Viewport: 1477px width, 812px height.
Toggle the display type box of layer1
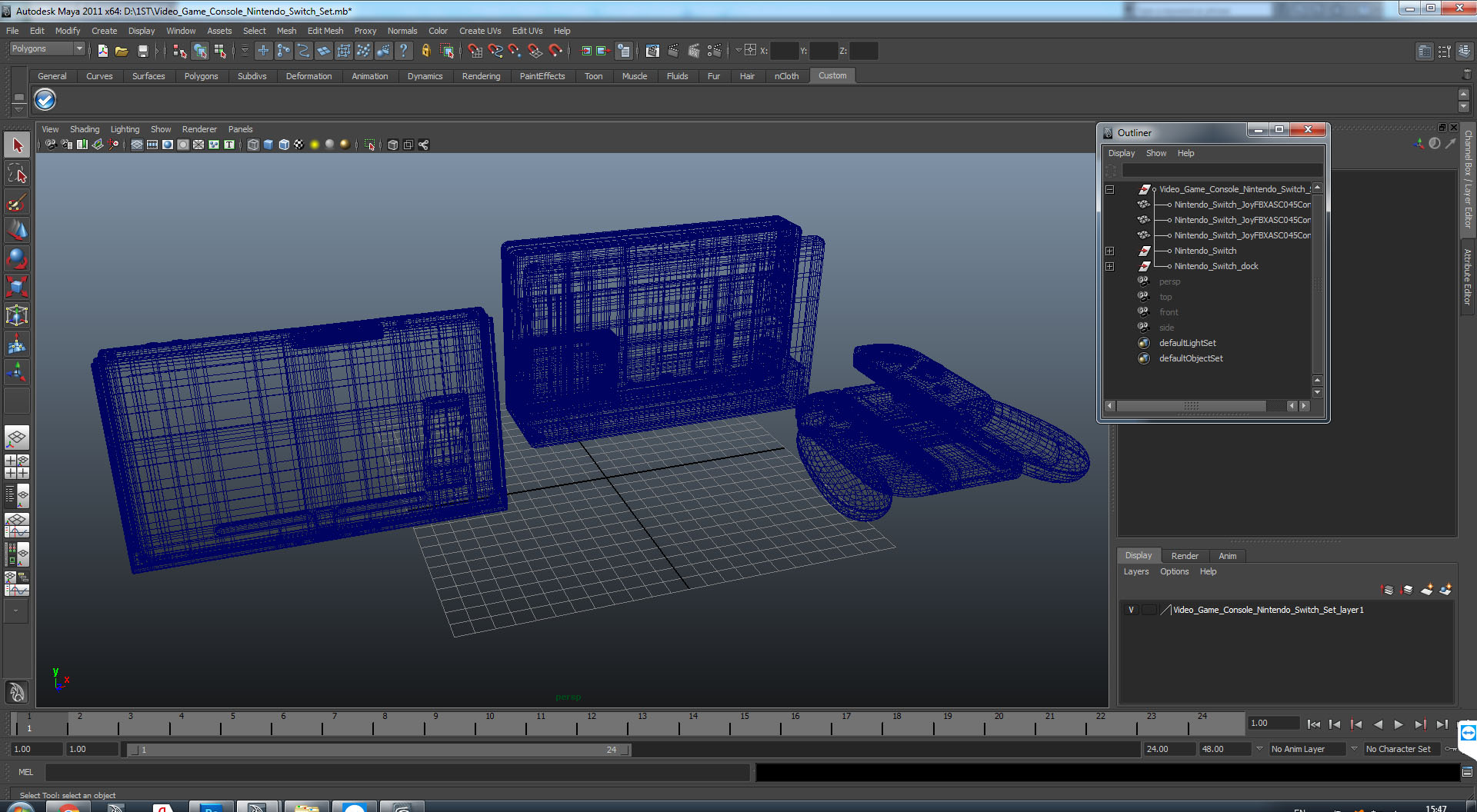(x=1149, y=610)
